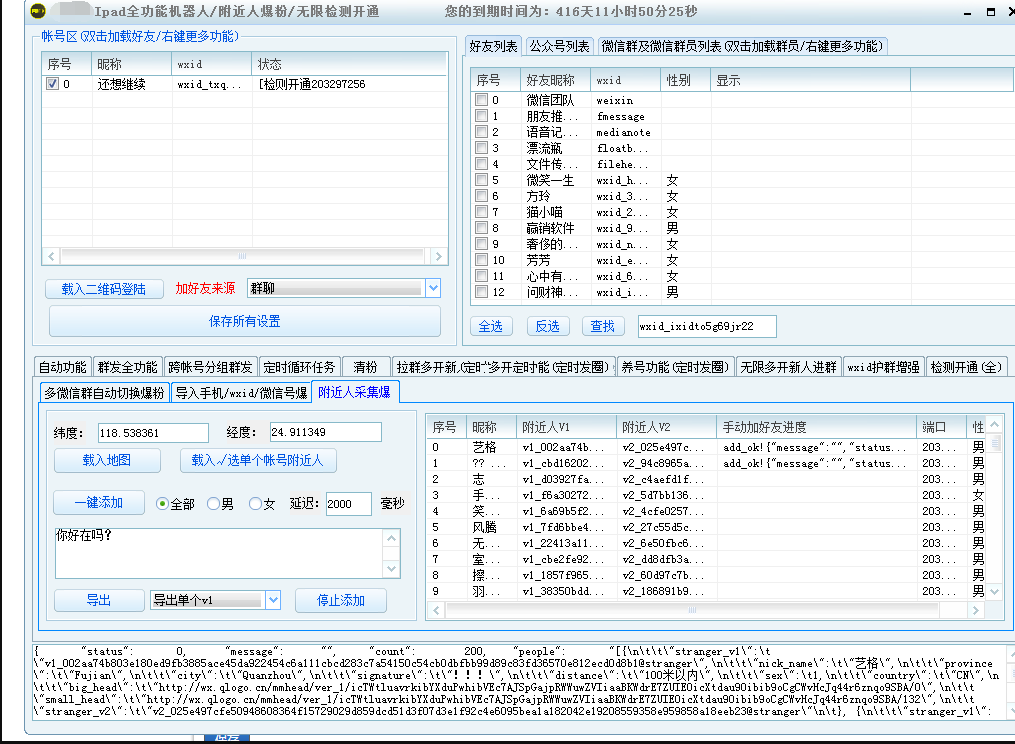Screen dimensions: 1015x744
Task: Click 保存所有设置 button
Action: coord(245,321)
